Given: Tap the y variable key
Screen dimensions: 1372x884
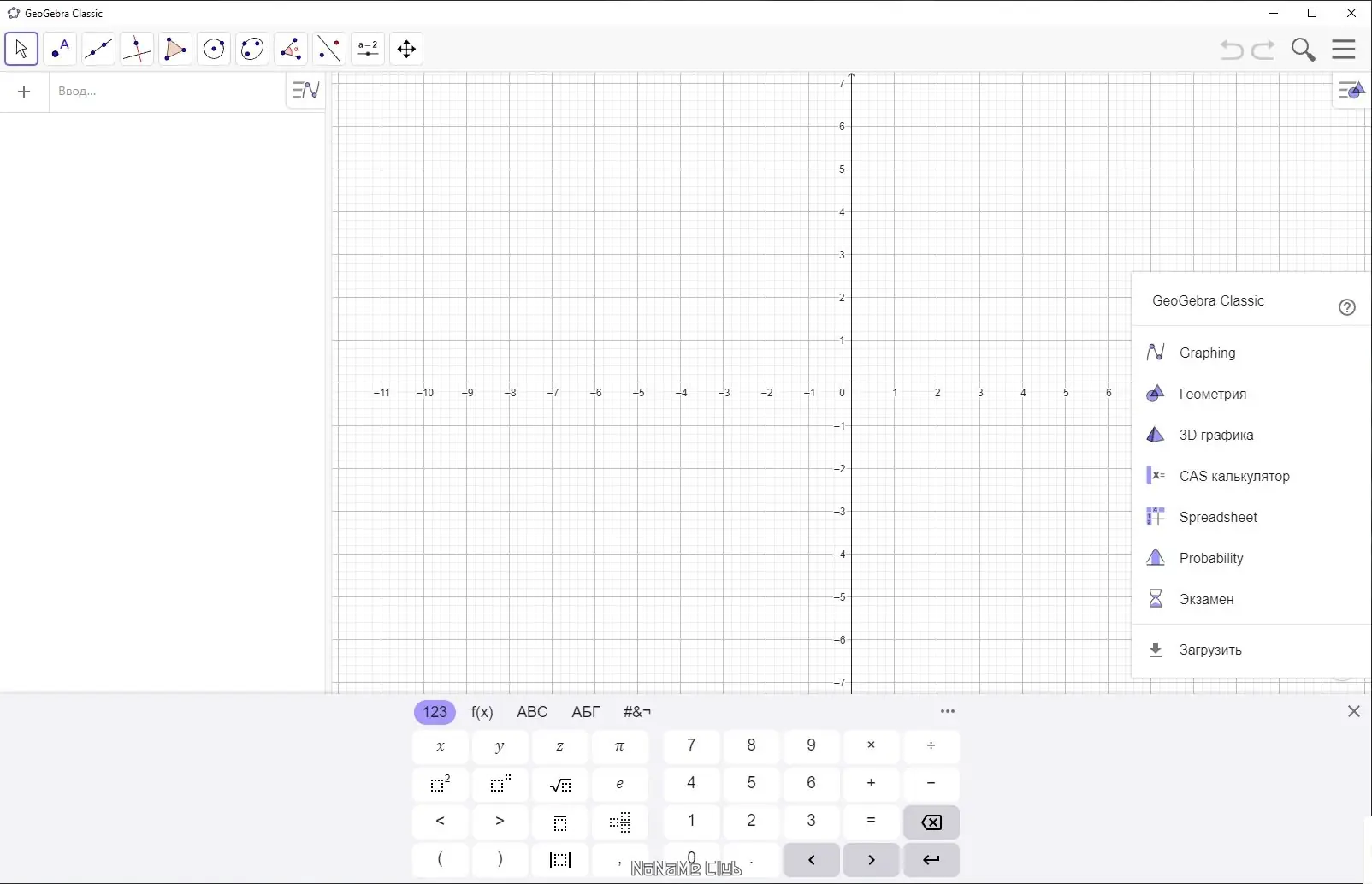Looking at the screenshot, I should [x=500, y=745].
